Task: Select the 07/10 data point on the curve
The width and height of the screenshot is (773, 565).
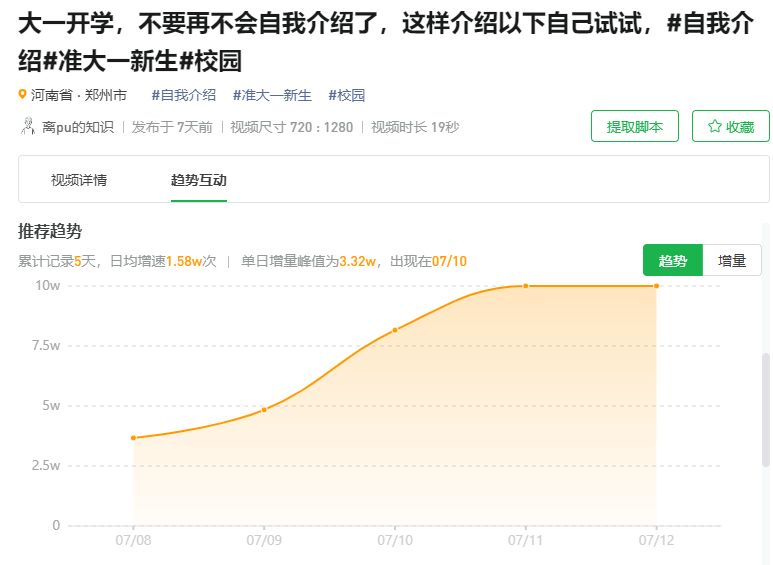Action: [x=395, y=330]
